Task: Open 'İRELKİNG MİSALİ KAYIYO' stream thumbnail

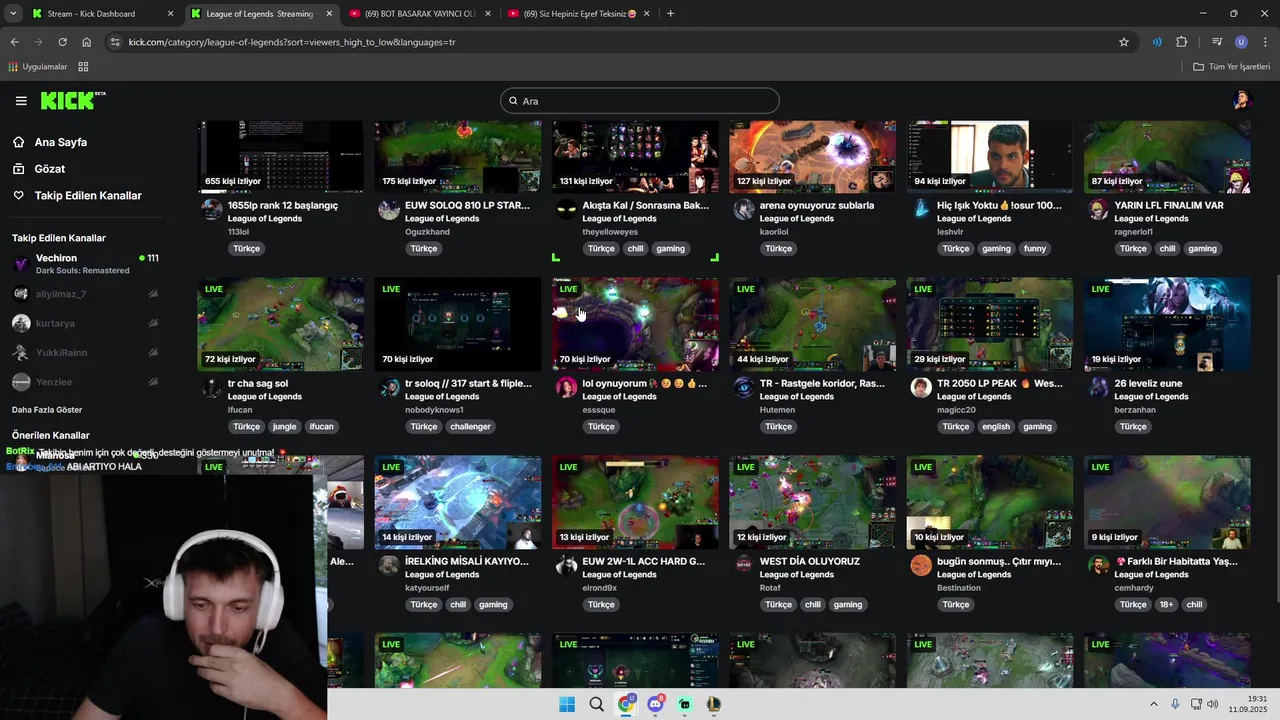Action: tap(458, 502)
